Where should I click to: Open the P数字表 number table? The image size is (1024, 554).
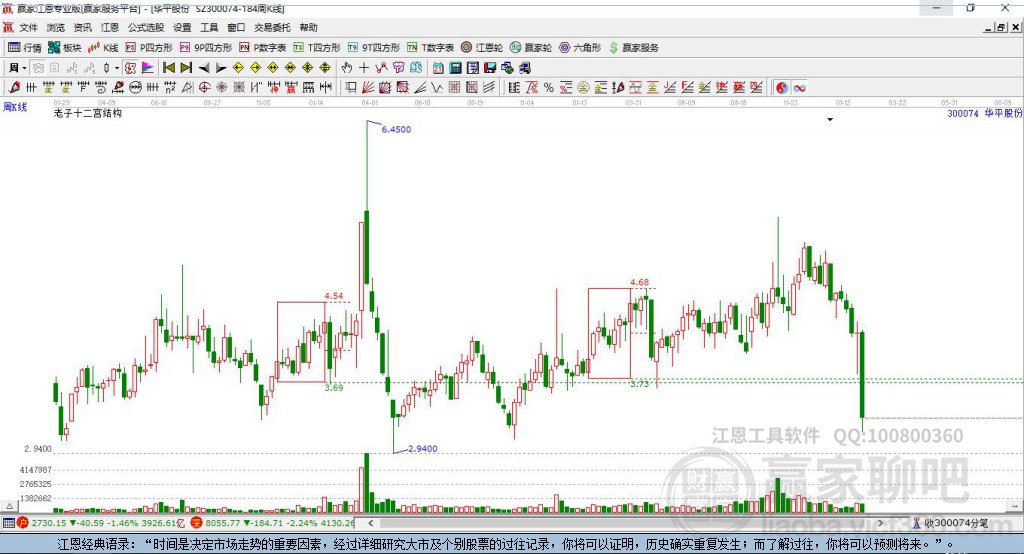263,48
